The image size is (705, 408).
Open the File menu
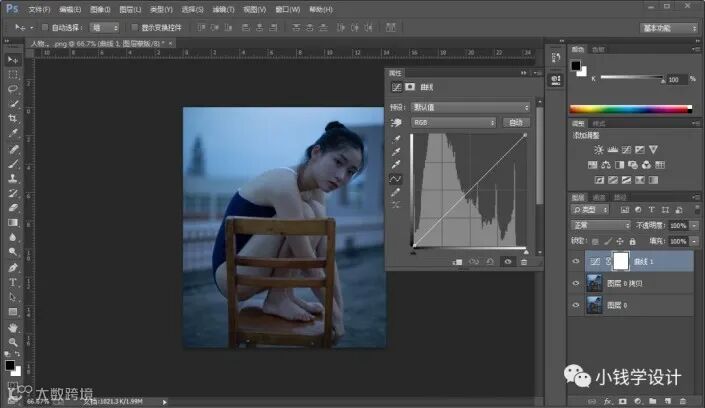pos(40,9)
